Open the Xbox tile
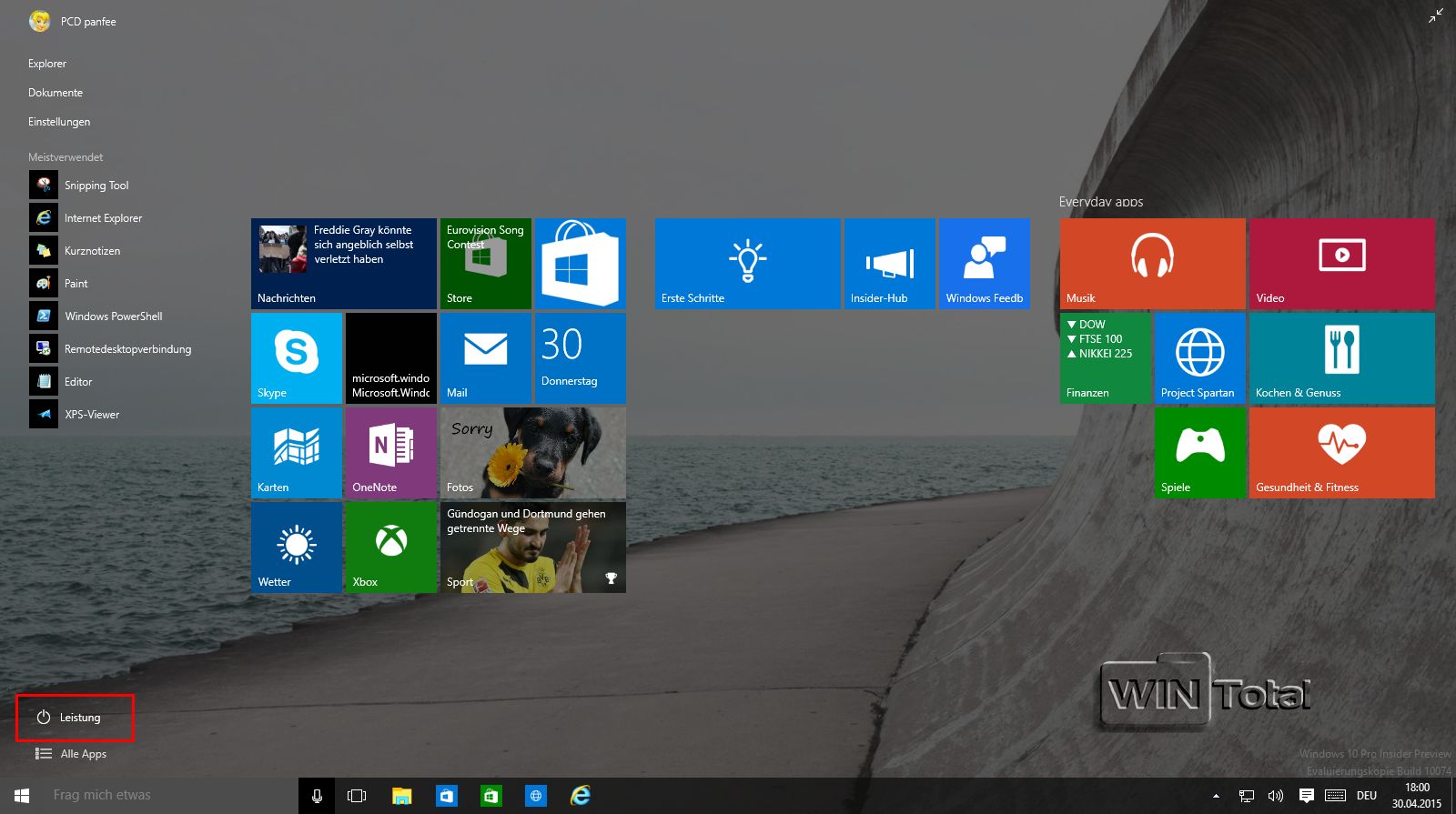This screenshot has width=1456, height=814. tap(391, 547)
